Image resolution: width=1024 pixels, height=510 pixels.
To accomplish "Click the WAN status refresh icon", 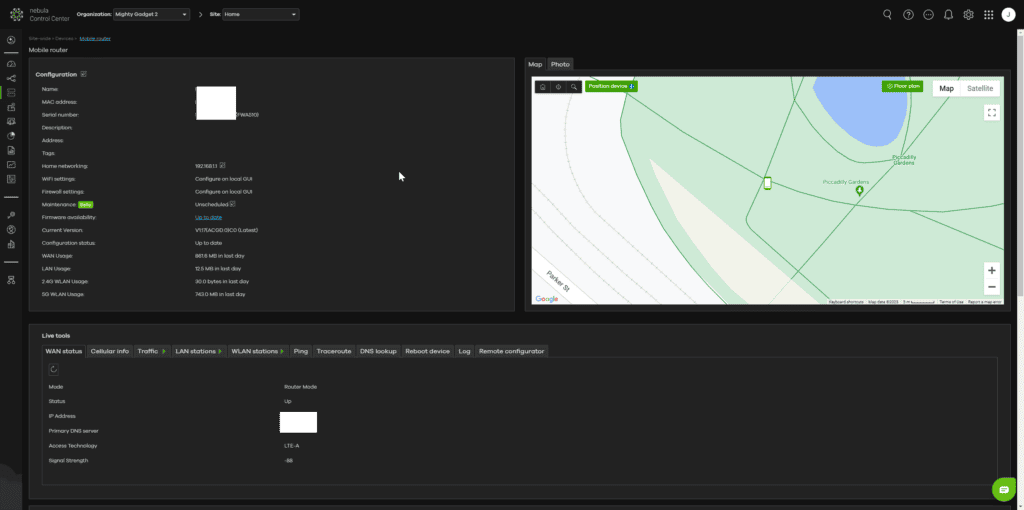I will click(53, 369).
